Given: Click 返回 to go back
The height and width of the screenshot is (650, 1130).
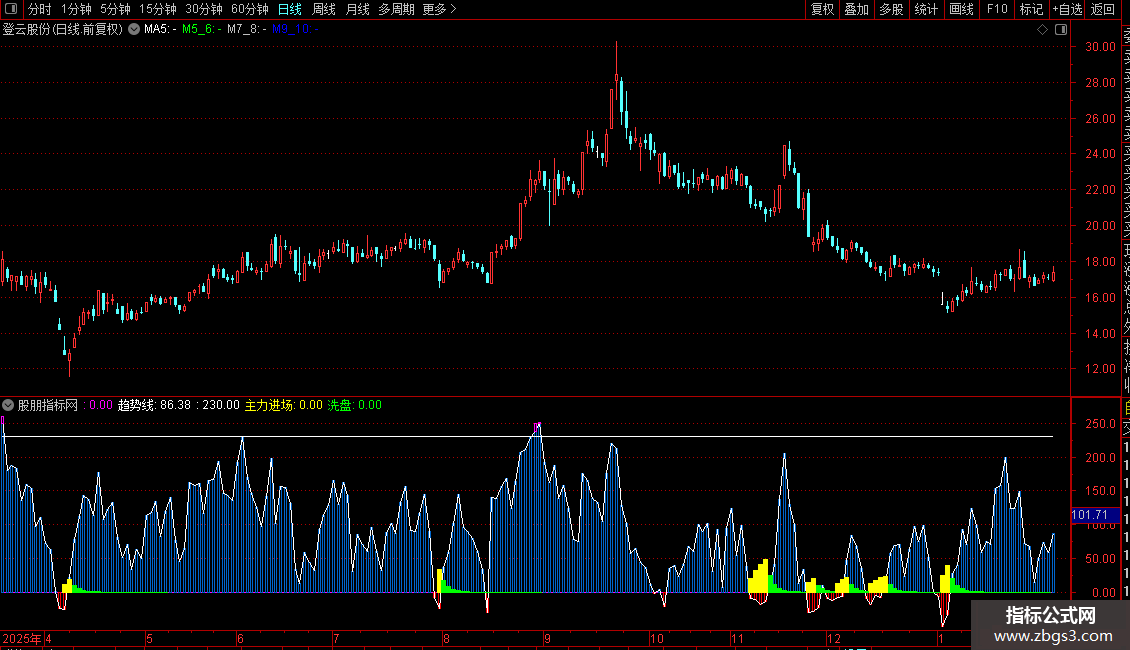Looking at the screenshot, I should [x=1103, y=9].
